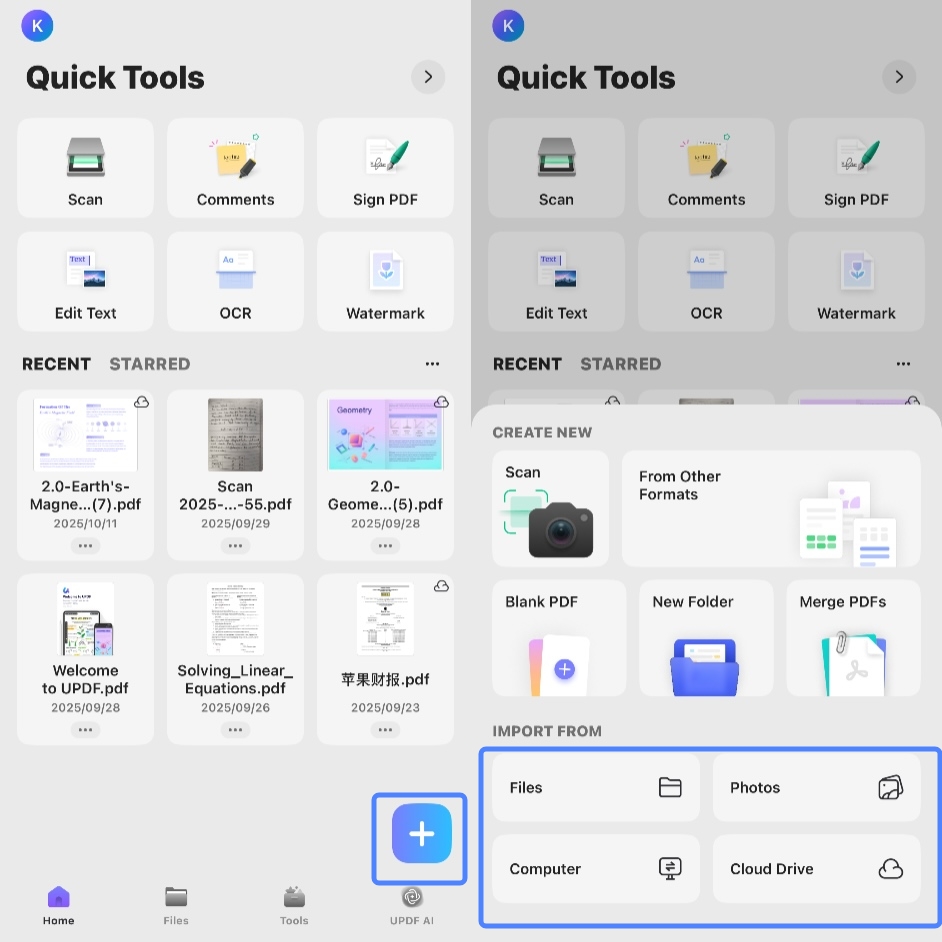Screen dimensions: 942x942
Task: Open Solving_Linear_Equations.pdf file
Action: coord(236,659)
